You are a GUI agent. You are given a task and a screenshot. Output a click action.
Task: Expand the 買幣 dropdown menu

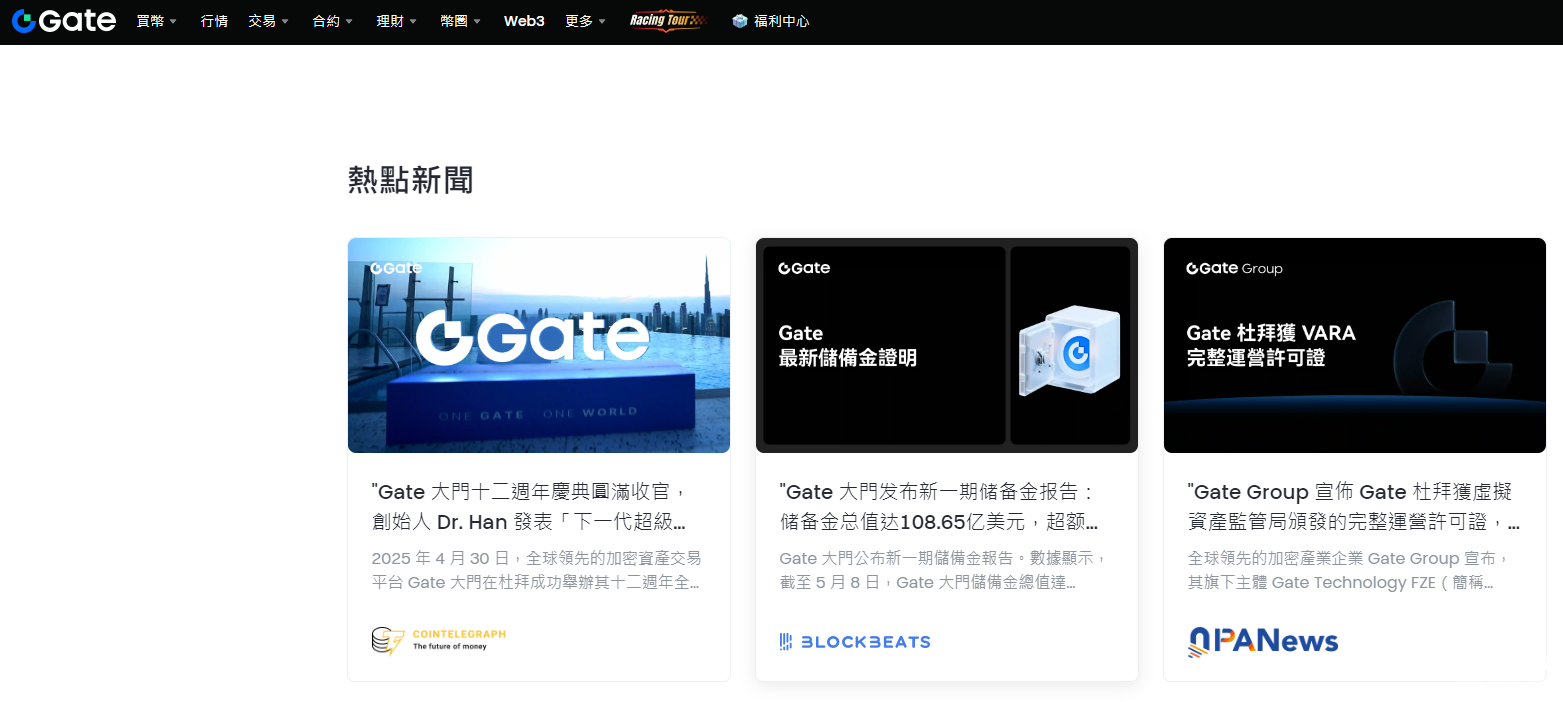pyautogui.click(x=156, y=21)
